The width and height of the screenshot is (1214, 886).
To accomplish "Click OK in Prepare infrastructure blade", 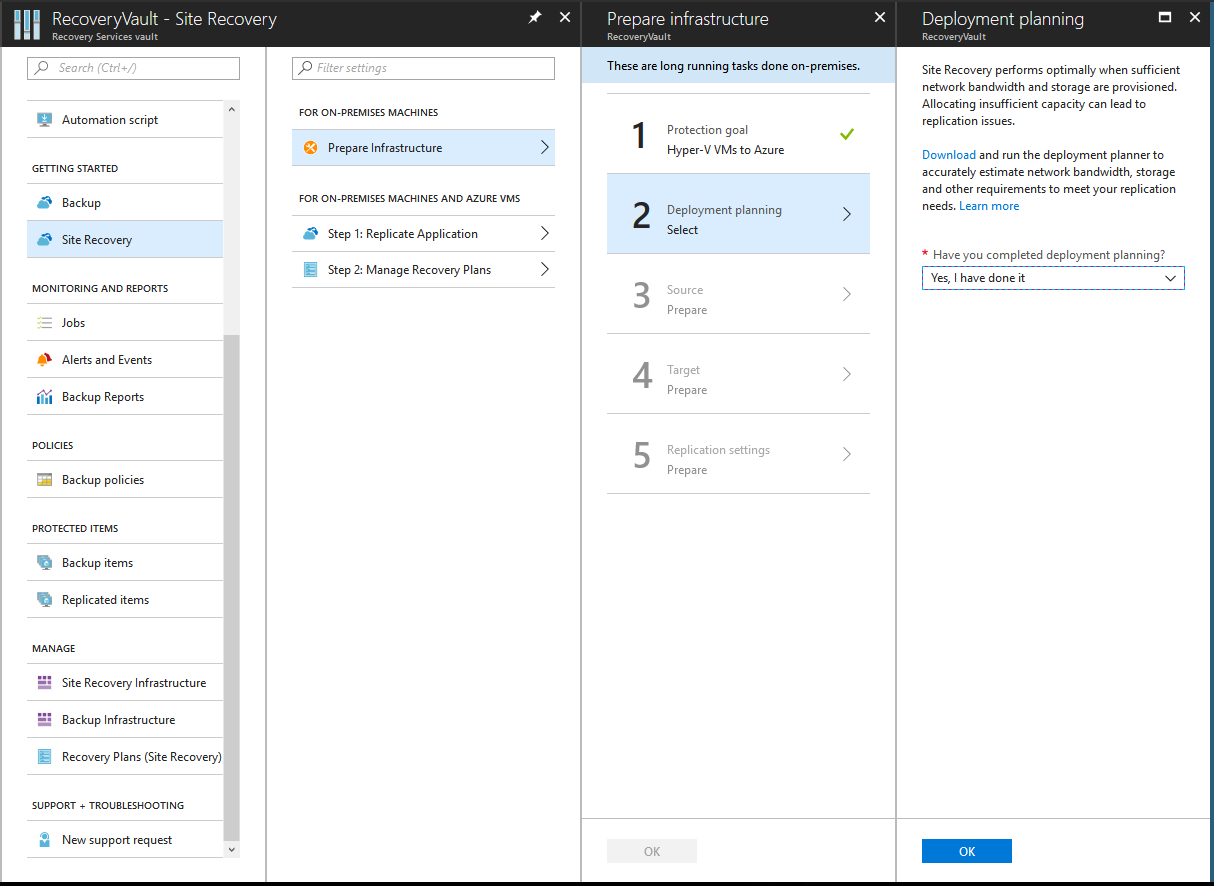I will [652, 851].
